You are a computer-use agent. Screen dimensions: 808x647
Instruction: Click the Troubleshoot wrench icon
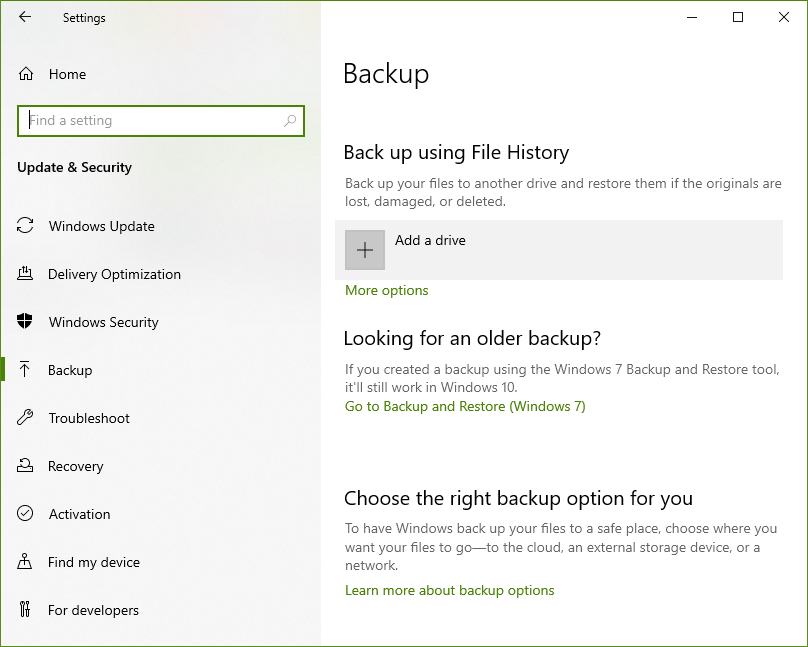point(25,417)
